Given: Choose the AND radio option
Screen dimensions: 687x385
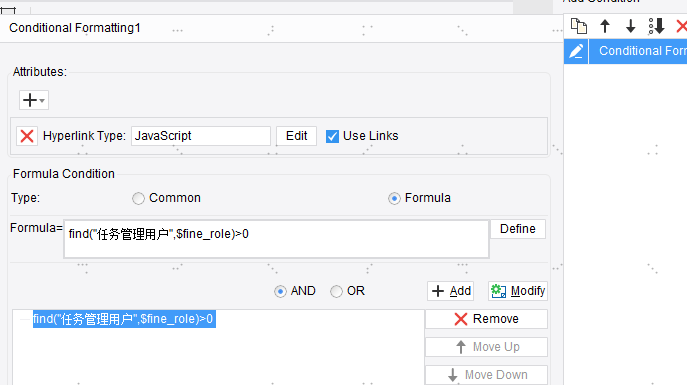Looking at the screenshot, I should tap(280, 291).
